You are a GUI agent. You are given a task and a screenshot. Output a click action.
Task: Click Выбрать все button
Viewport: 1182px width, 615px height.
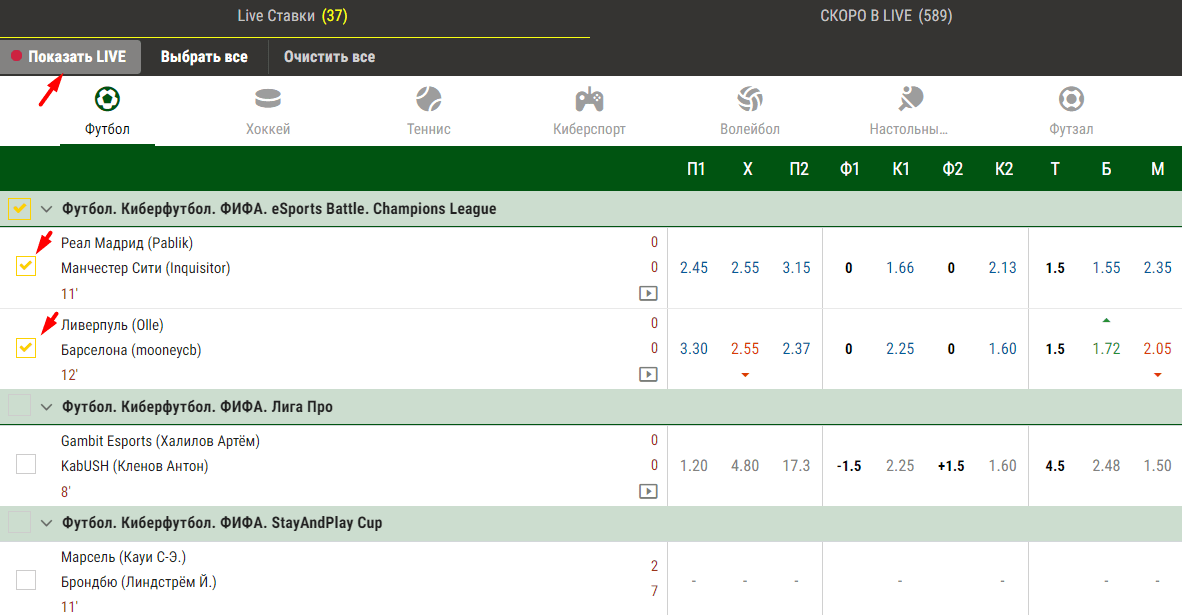point(204,57)
